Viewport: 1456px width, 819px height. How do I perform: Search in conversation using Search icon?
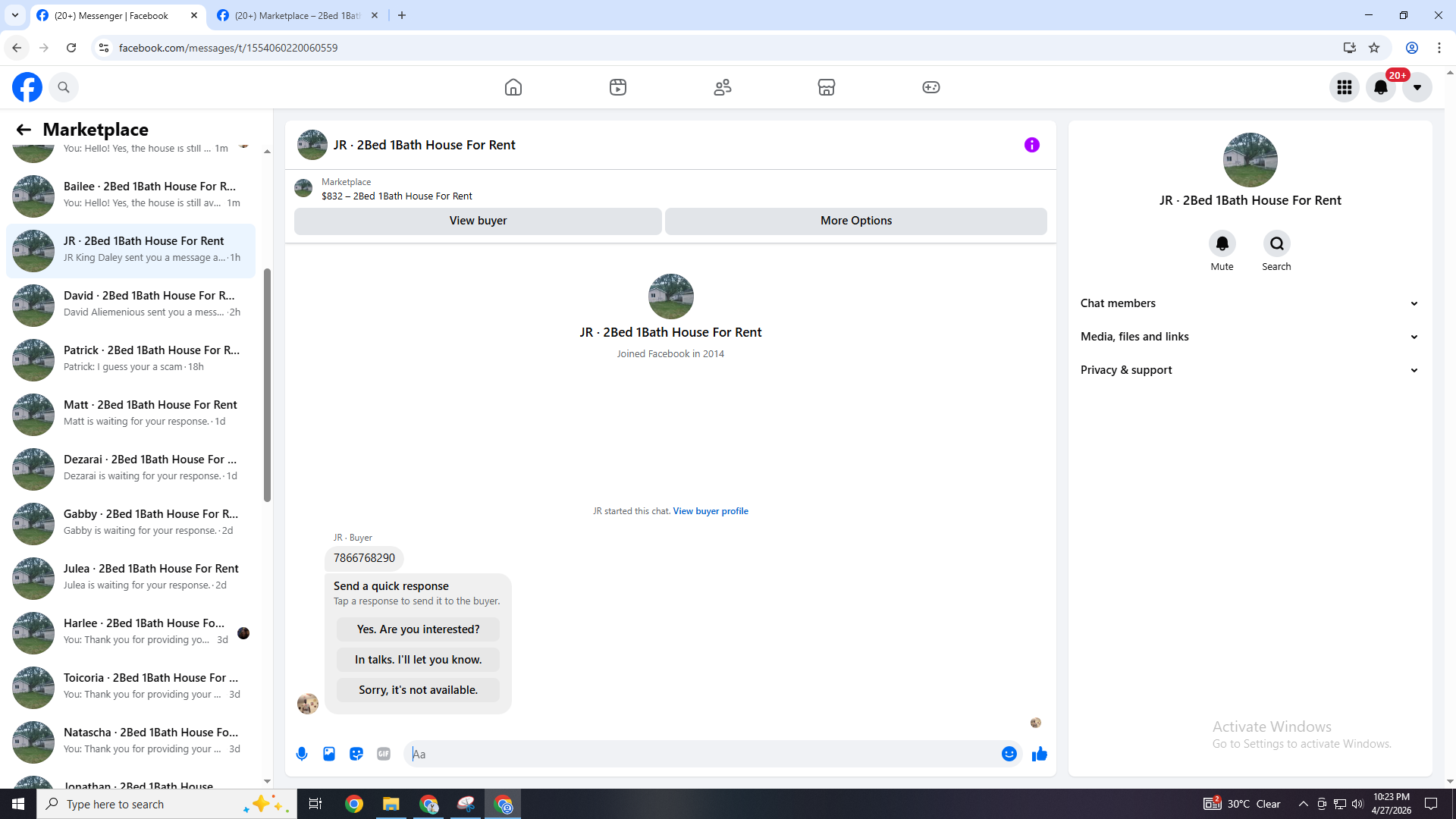click(1277, 243)
